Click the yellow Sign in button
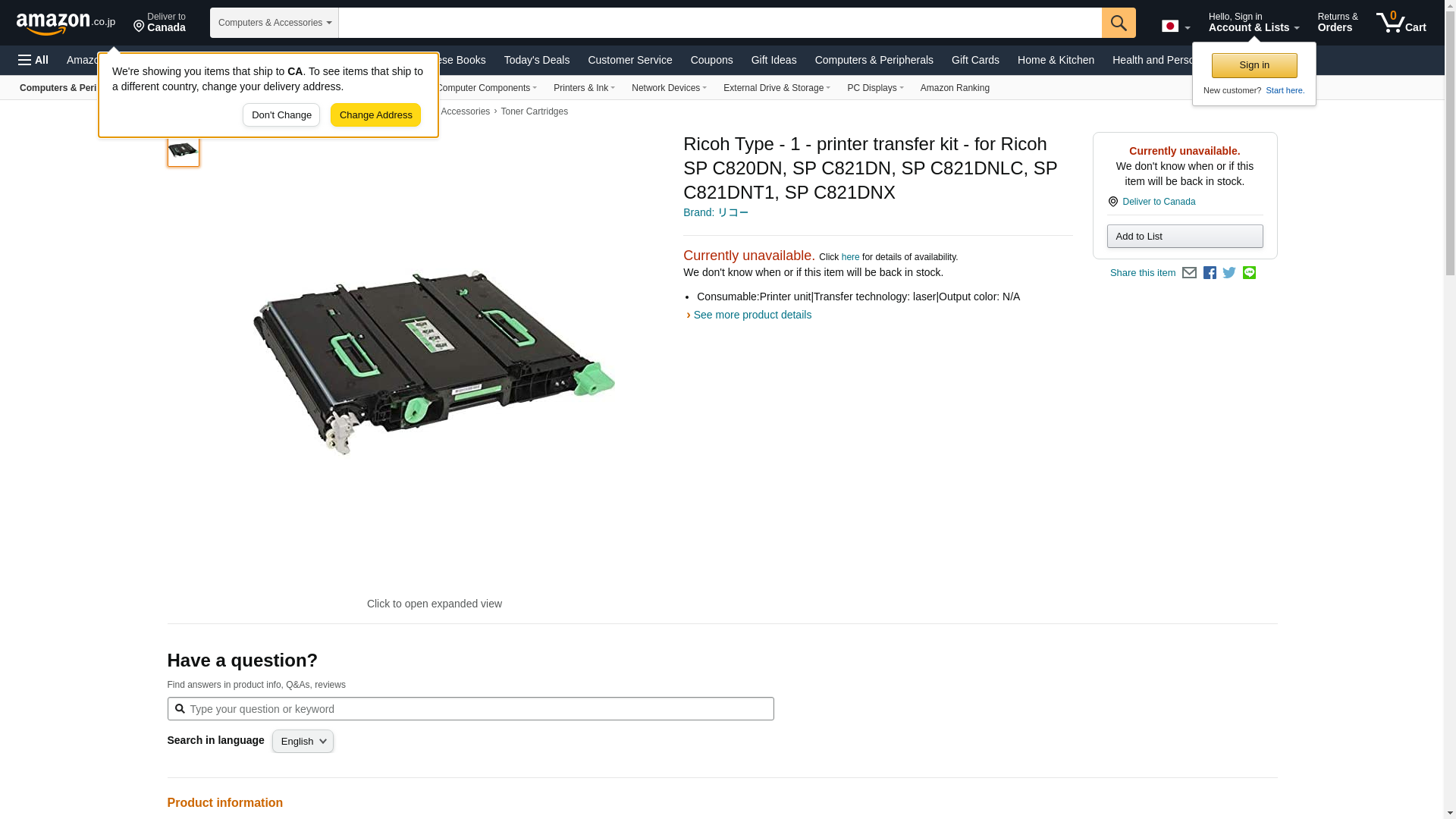The height and width of the screenshot is (819, 1456). click(x=1254, y=65)
